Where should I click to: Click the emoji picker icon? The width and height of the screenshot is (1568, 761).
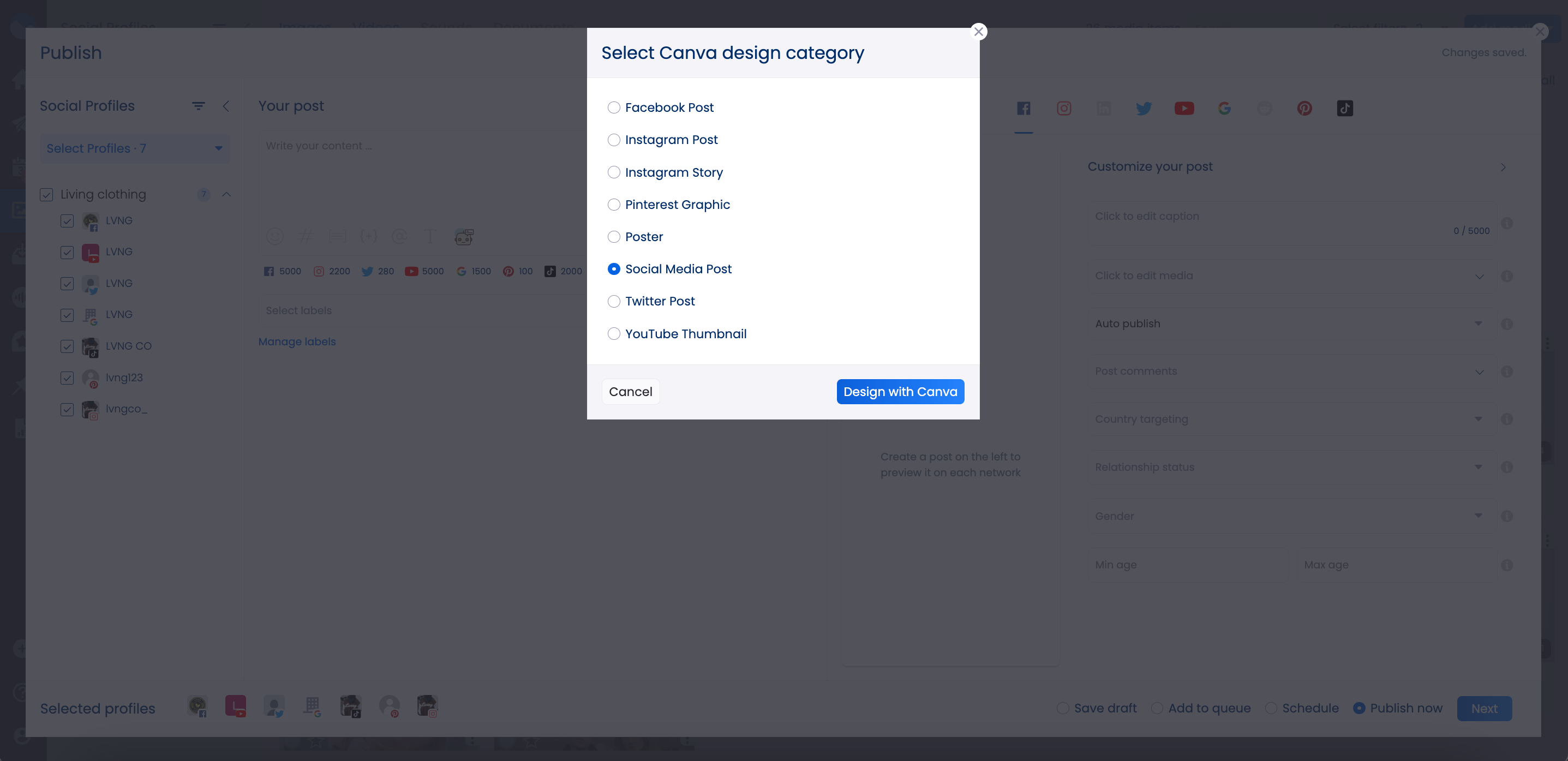(274, 236)
